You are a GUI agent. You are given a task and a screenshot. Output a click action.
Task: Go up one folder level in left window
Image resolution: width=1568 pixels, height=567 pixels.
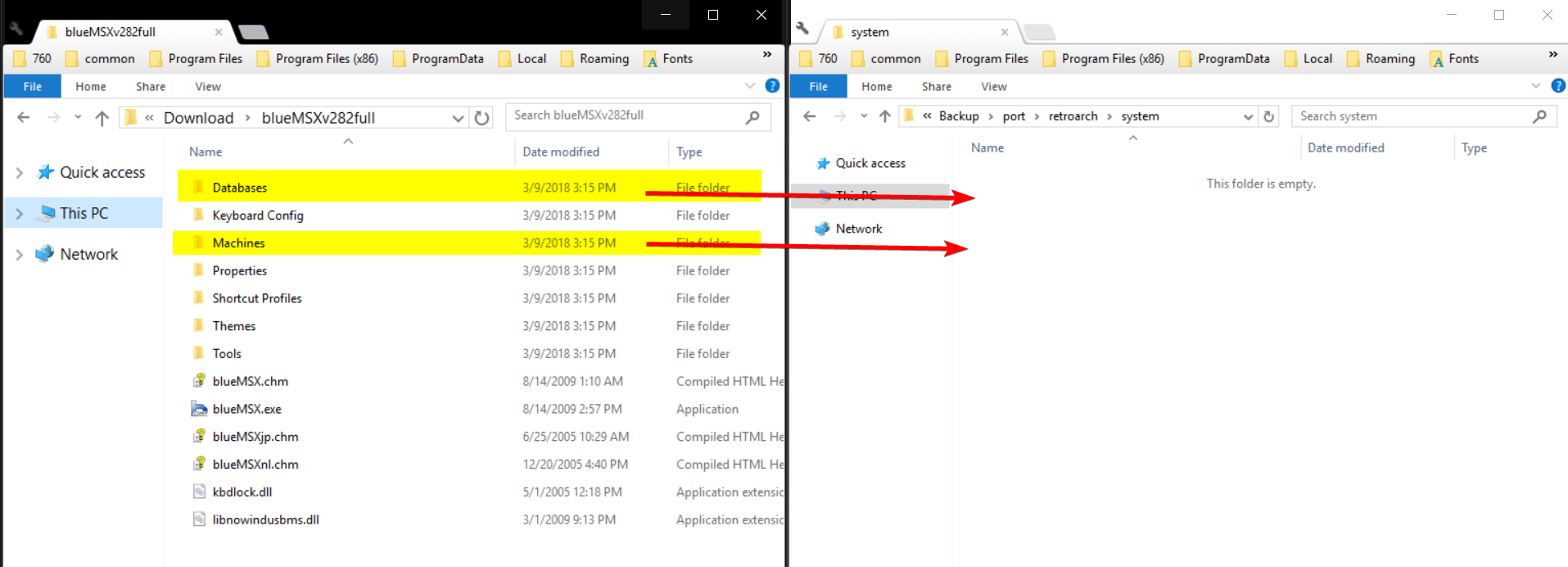102,118
